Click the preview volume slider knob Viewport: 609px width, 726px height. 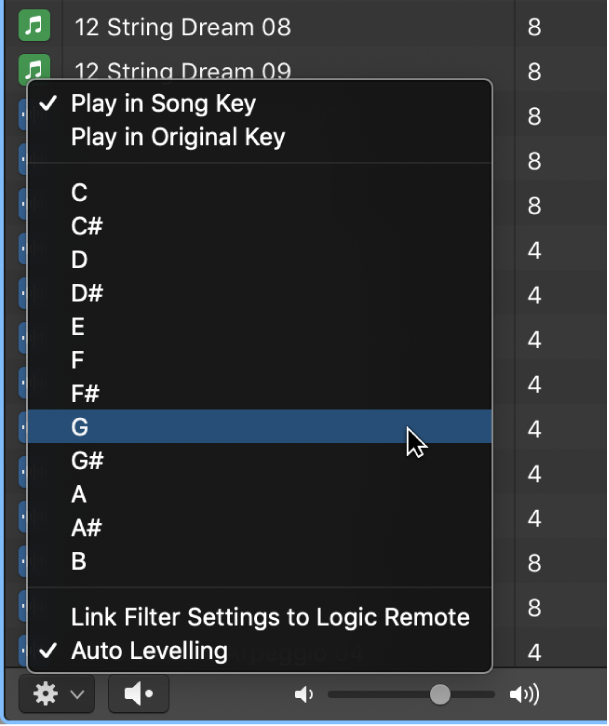pos(439,694)
